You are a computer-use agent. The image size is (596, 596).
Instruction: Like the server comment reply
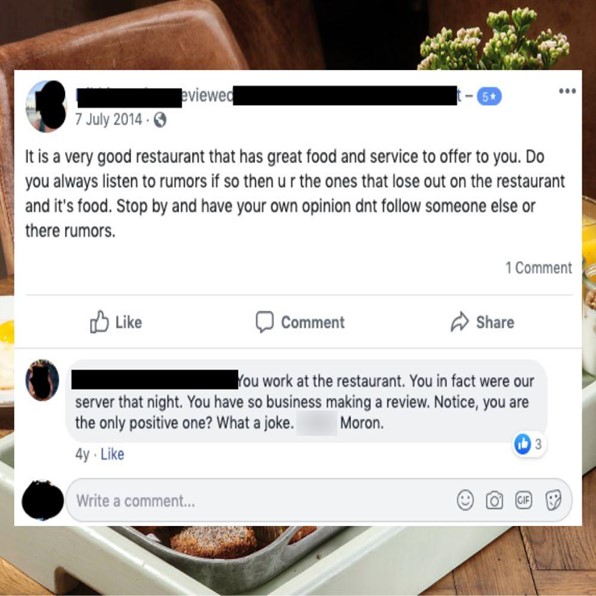coord(112,454)
